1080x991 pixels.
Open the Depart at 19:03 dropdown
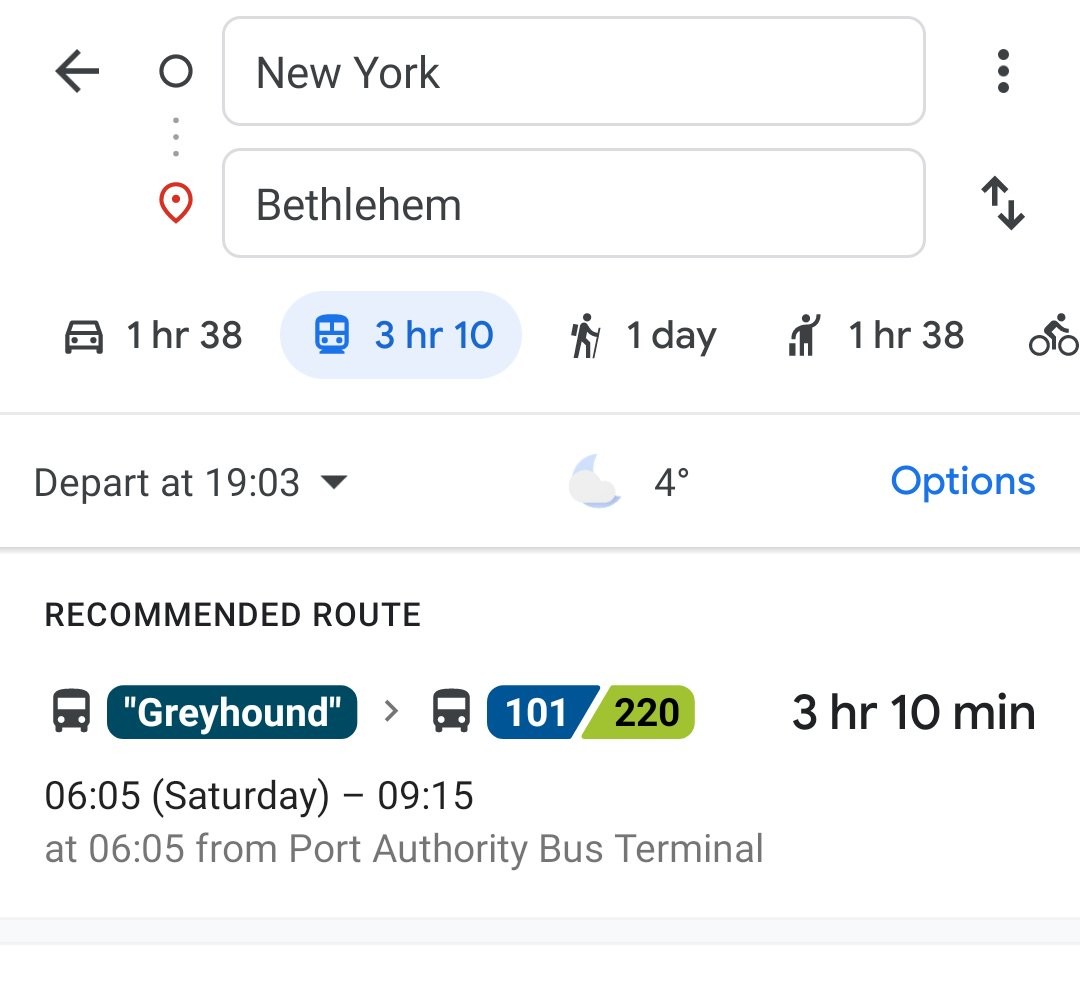190,482
